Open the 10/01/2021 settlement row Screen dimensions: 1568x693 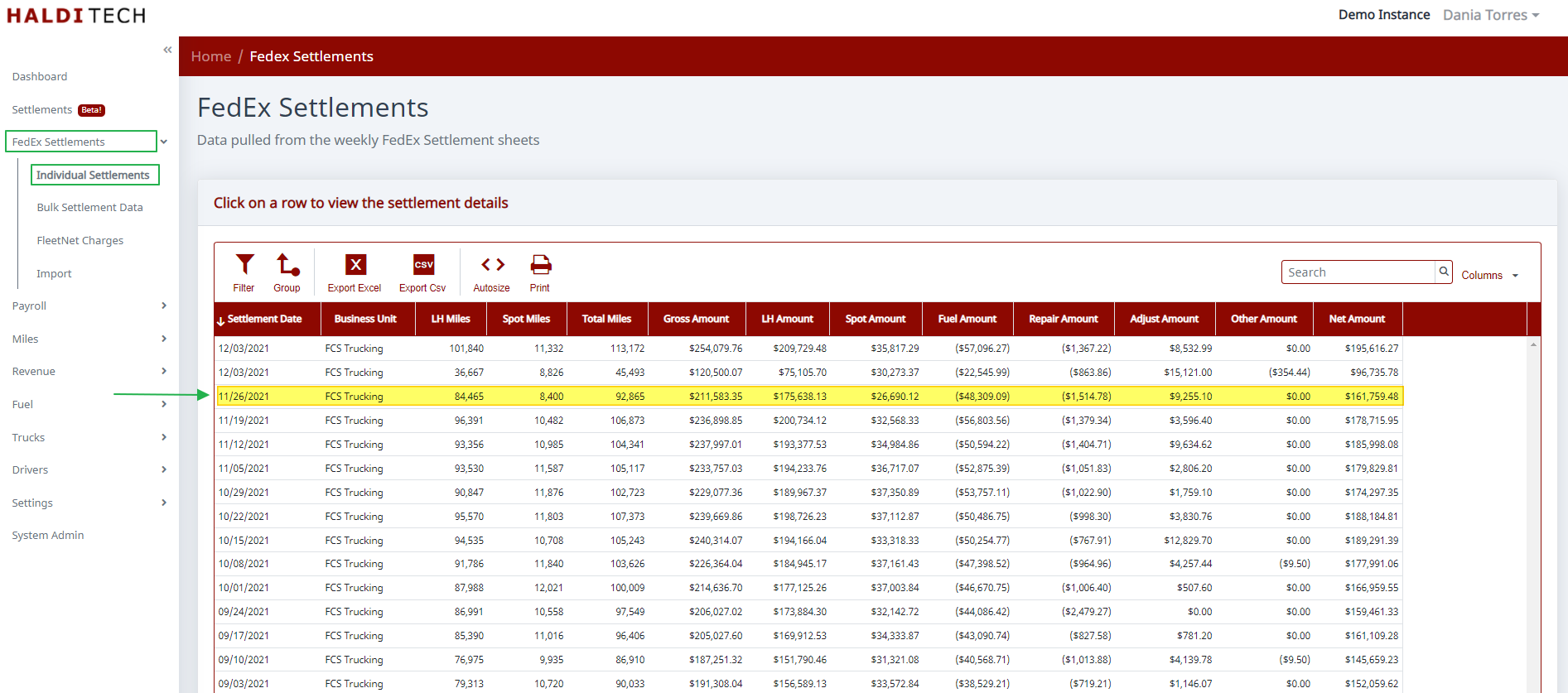(809, 588)
